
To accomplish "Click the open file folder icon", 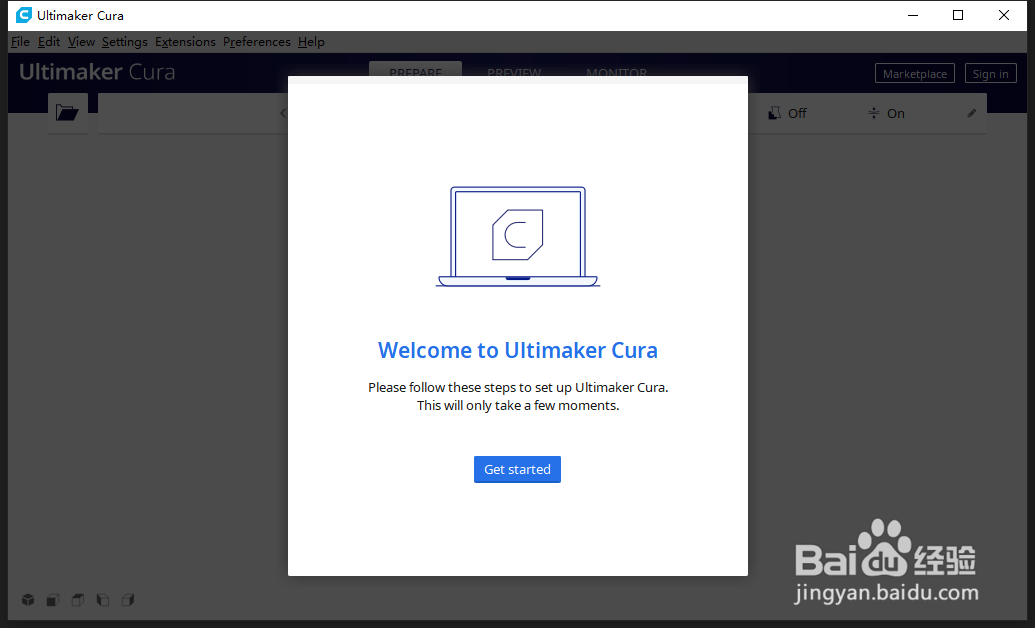I will click(67, 113).
